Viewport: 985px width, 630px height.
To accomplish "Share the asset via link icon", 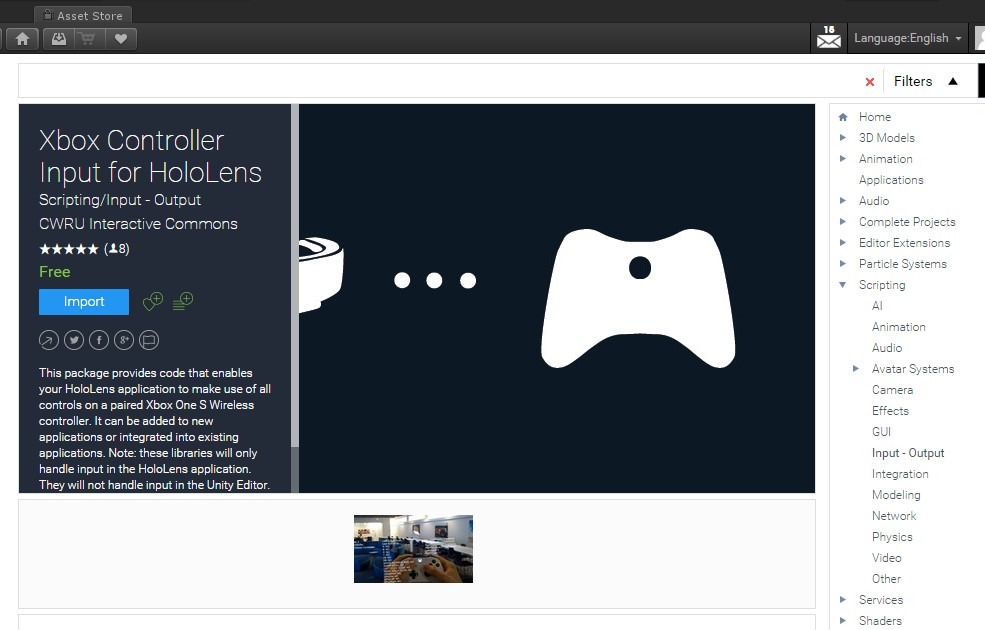I will click(x=49, y=340).
